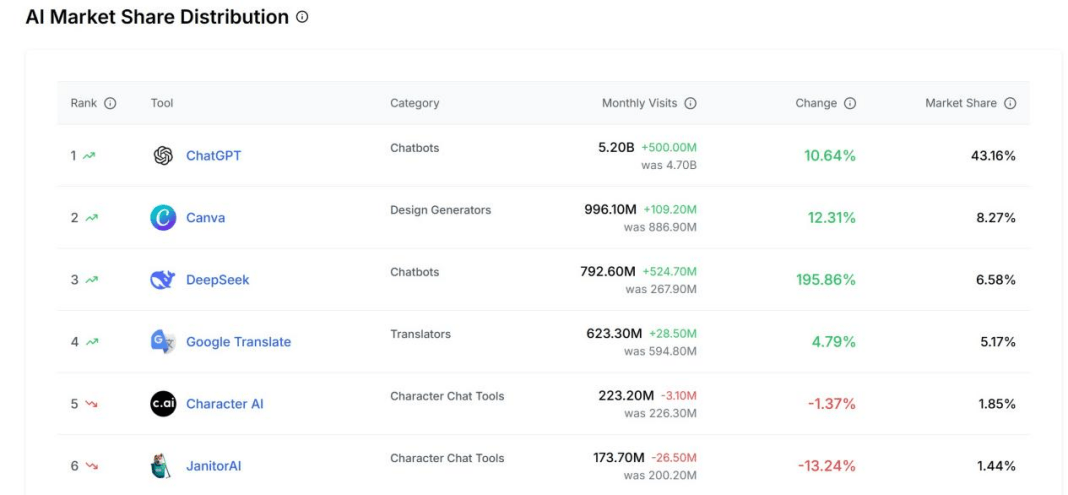
Task: Click the Translators category text
Action: click(420, 334)
